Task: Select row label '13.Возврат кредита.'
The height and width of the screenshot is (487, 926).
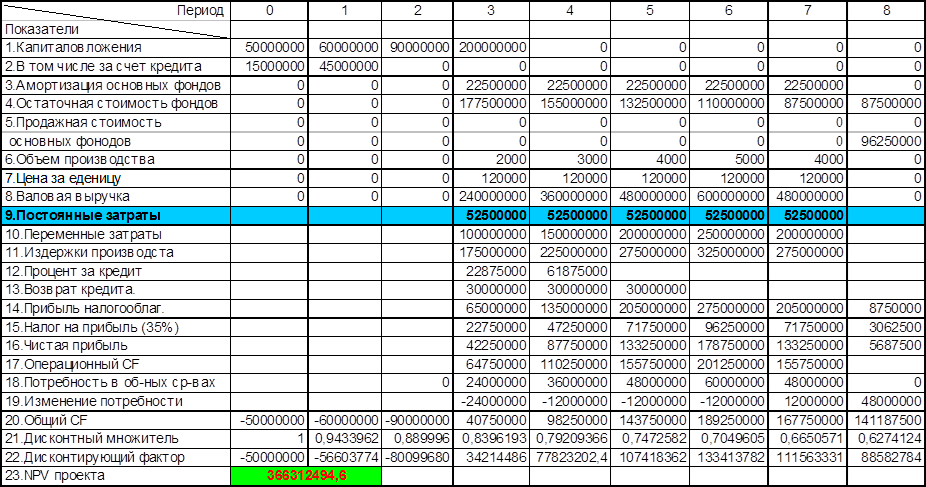Action: 70,290
